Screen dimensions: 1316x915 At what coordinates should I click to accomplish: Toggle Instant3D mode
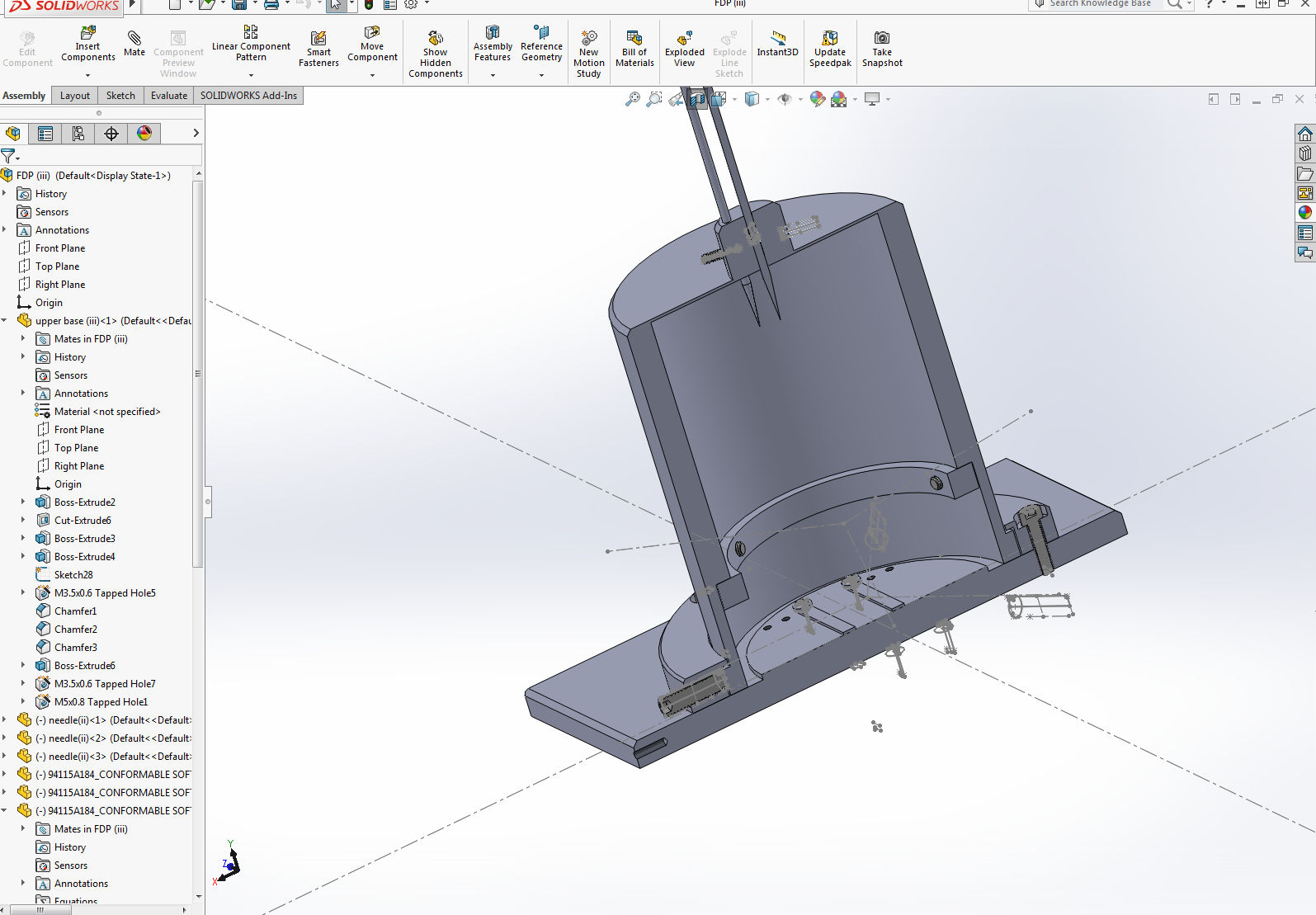point(777,44)
